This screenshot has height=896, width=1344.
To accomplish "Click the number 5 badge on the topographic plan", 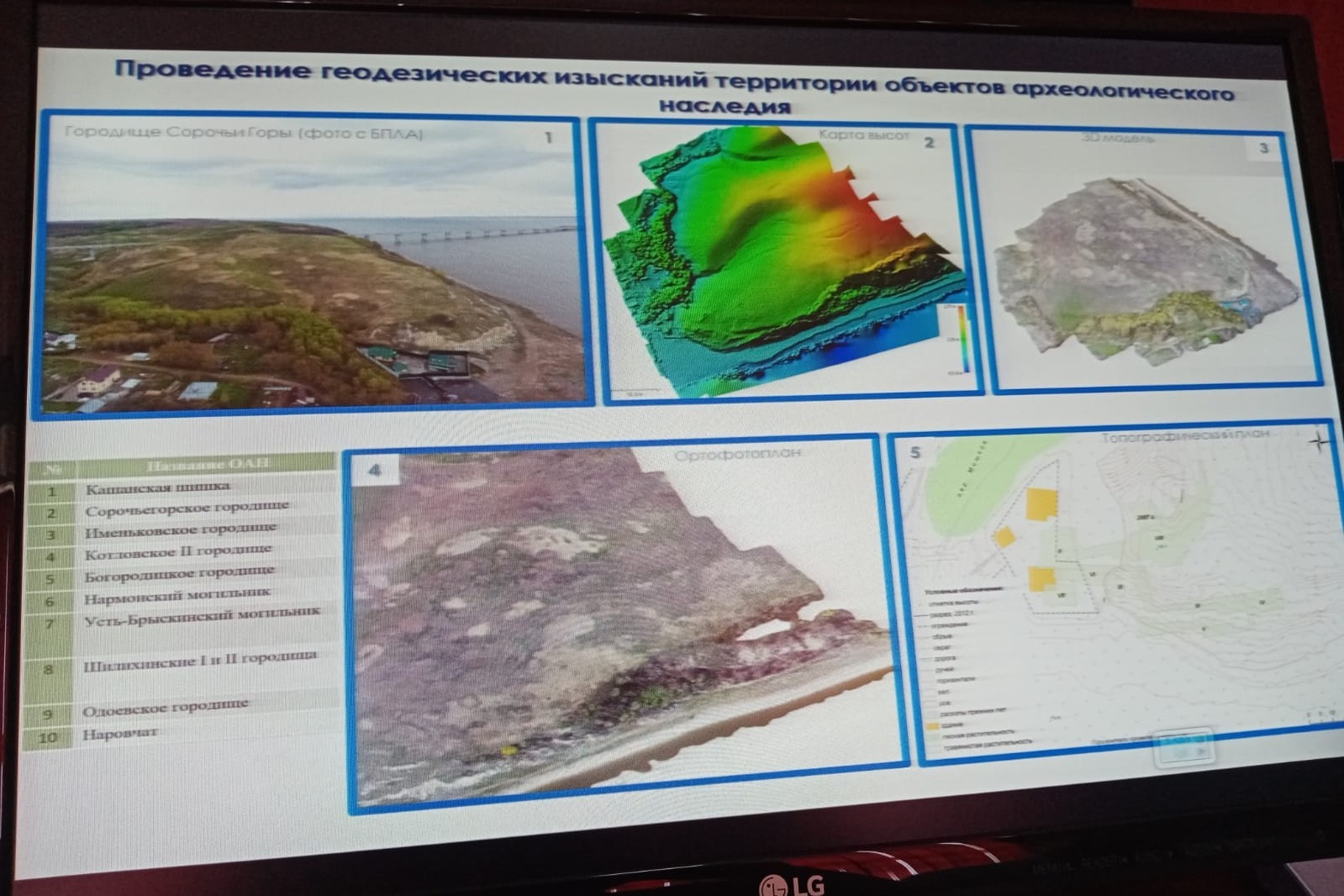I will point(915,452).
